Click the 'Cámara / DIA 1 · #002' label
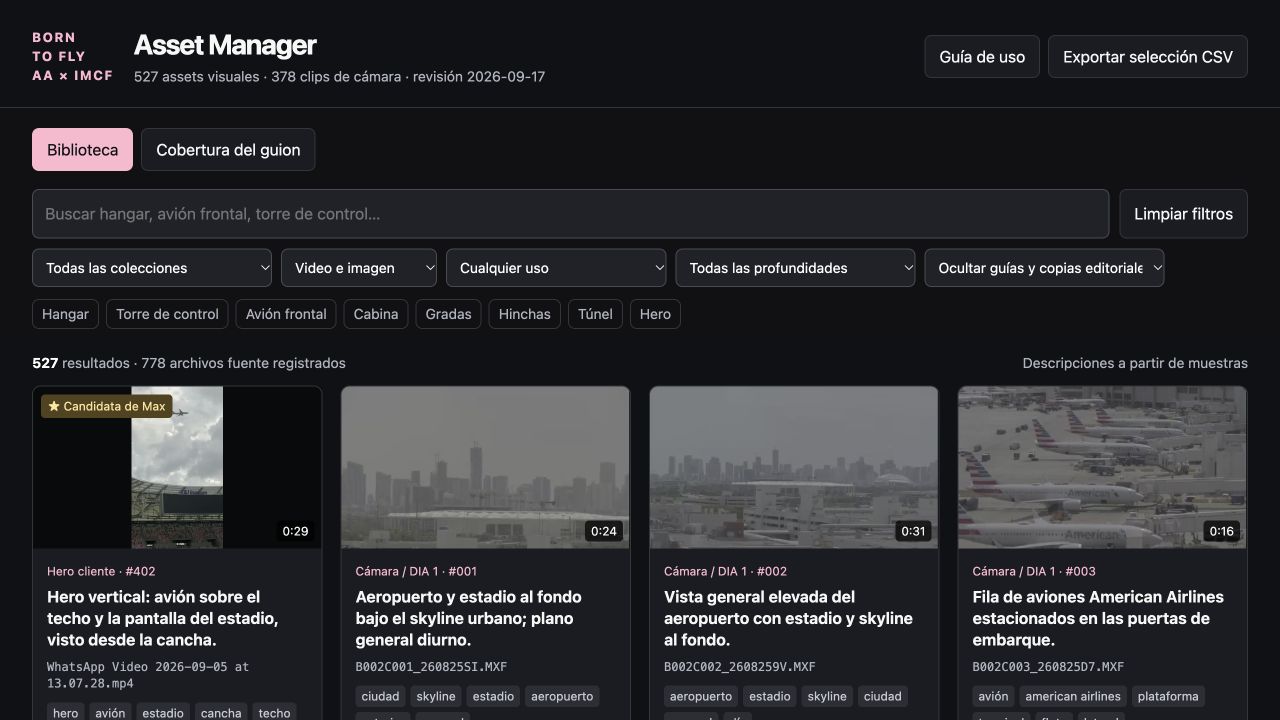Viewport: 1280px width, 720px height. coord(725,572)
